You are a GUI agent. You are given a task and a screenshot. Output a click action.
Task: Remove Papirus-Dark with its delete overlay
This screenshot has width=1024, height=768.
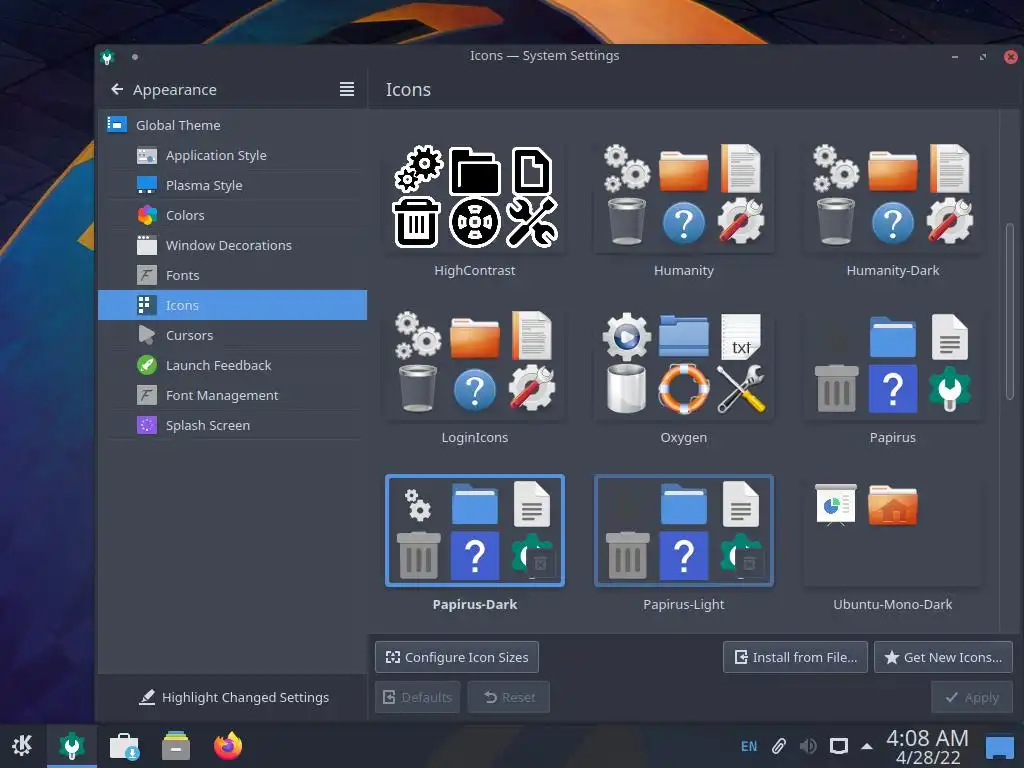tap(541, 564)
